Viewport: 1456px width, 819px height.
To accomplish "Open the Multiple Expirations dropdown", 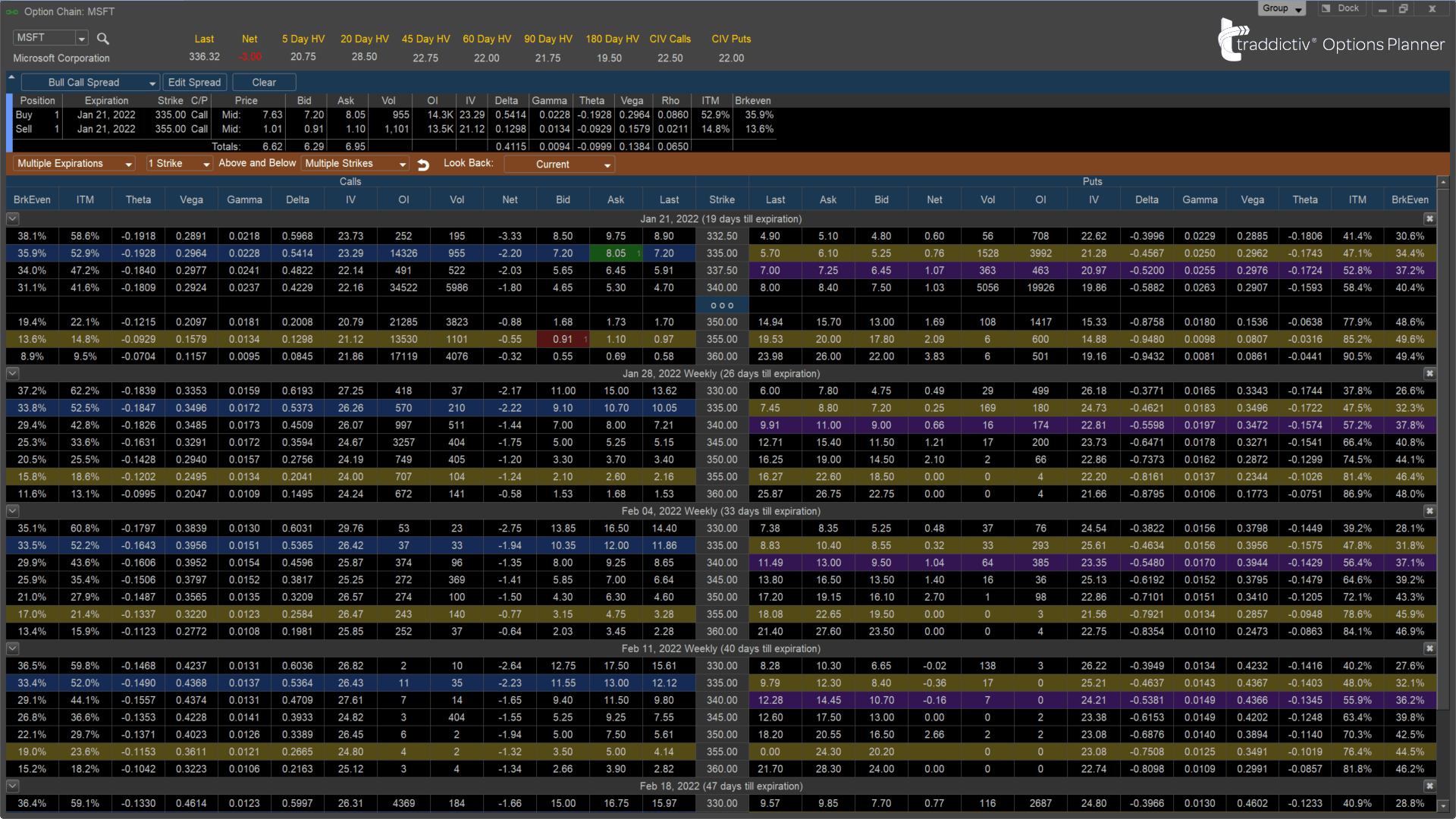I will point(74,164).
